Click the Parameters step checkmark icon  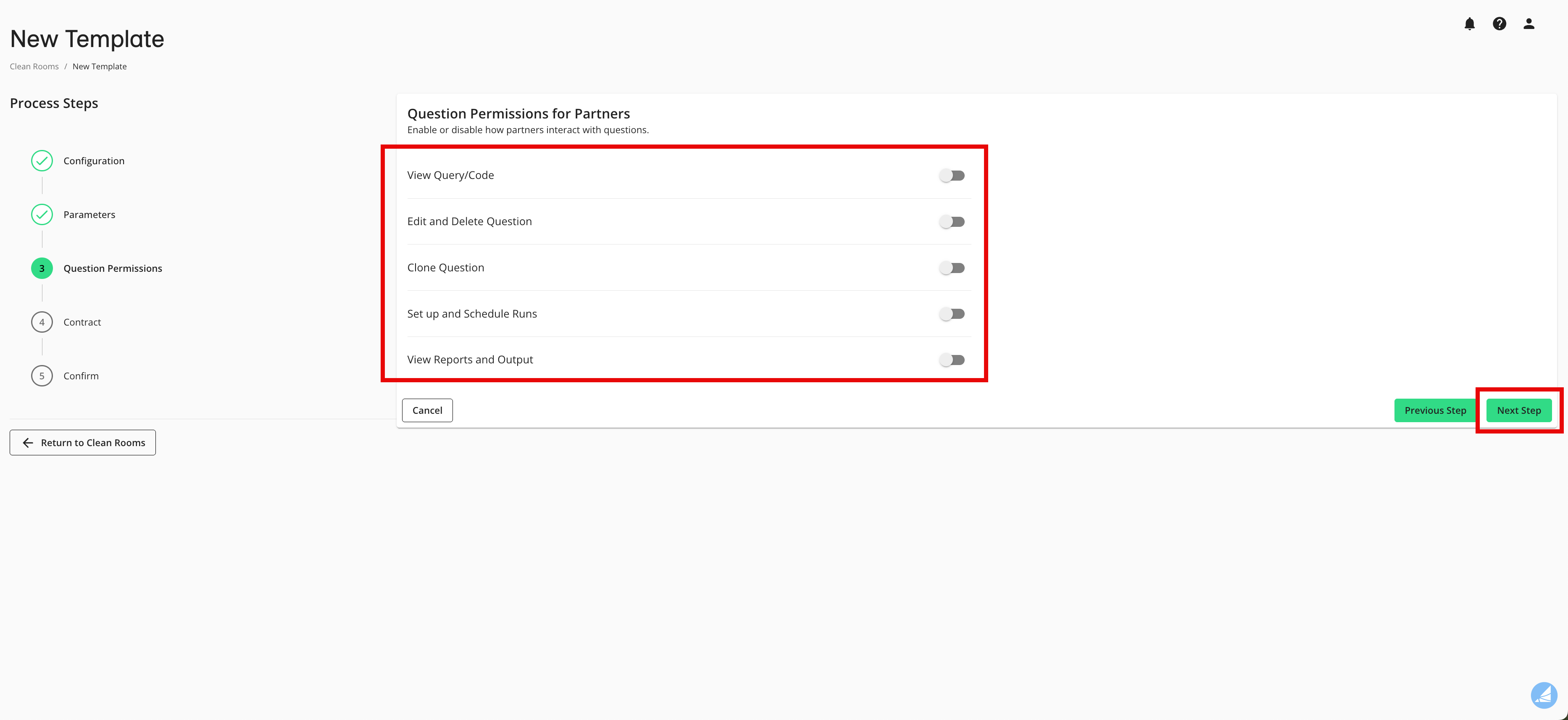[x=42, y=214]
